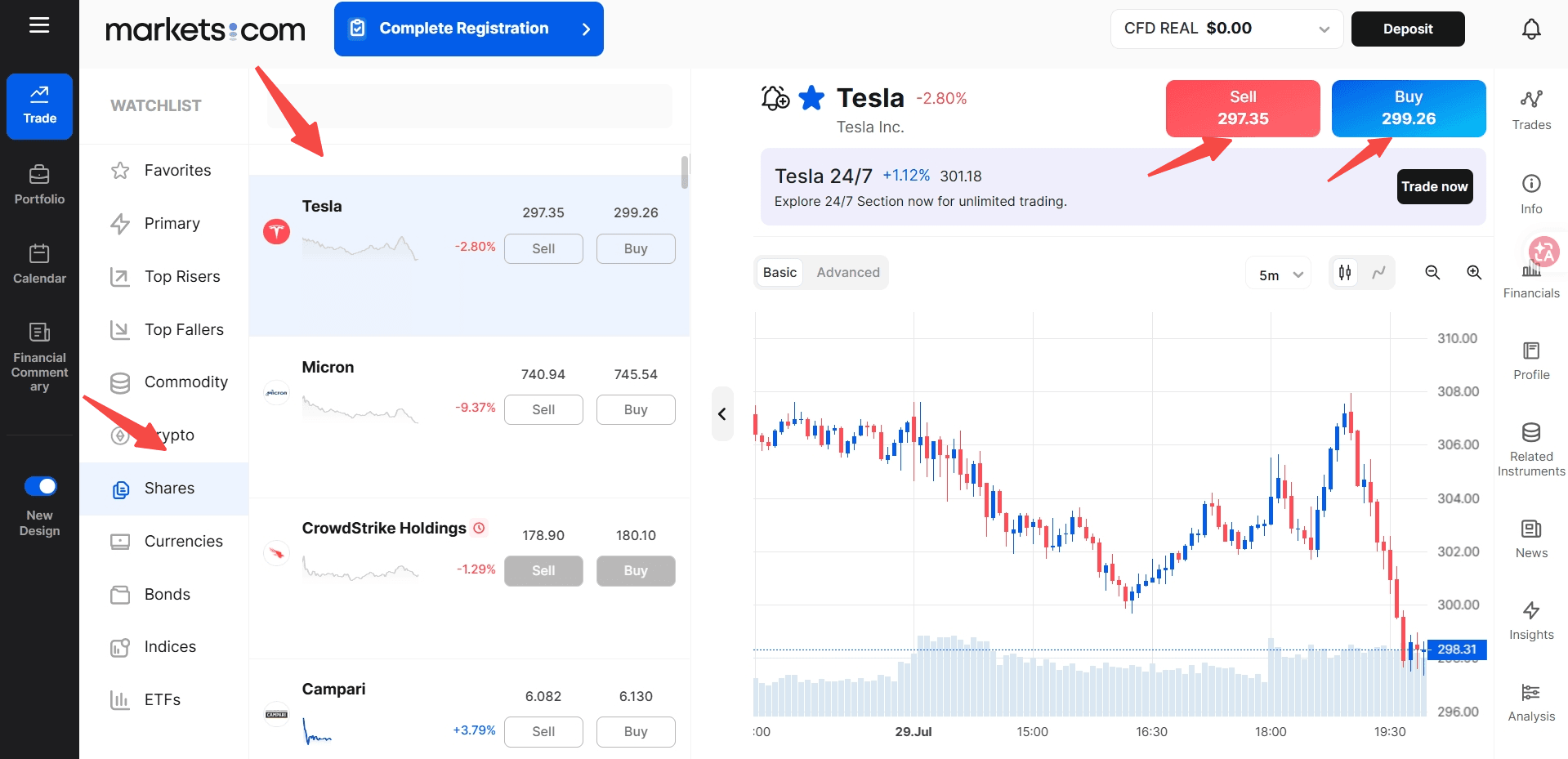Viewport: 1568px width, 759px height.
Task: Open the notifications bell
Action: pos(1531,29)
